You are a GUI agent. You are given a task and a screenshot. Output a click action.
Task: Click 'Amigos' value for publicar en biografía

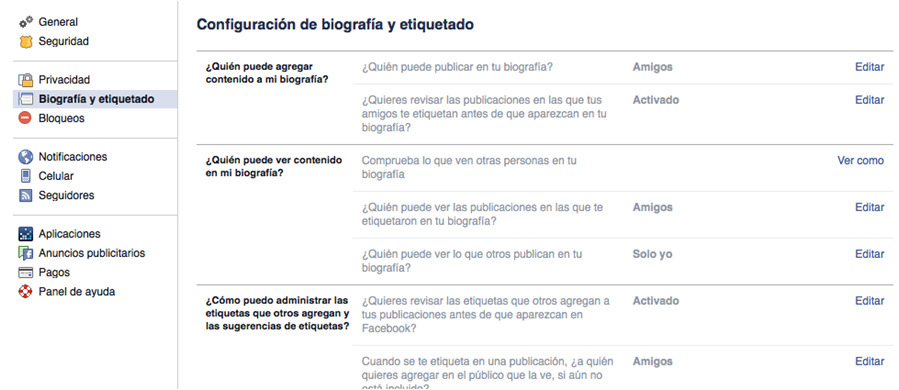(652, 67)
